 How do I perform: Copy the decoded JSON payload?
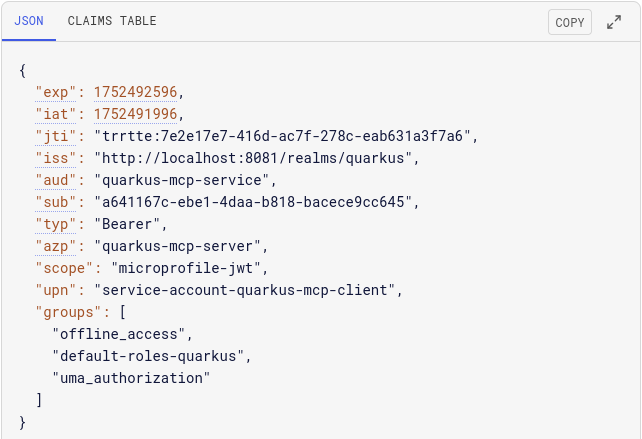570,22
